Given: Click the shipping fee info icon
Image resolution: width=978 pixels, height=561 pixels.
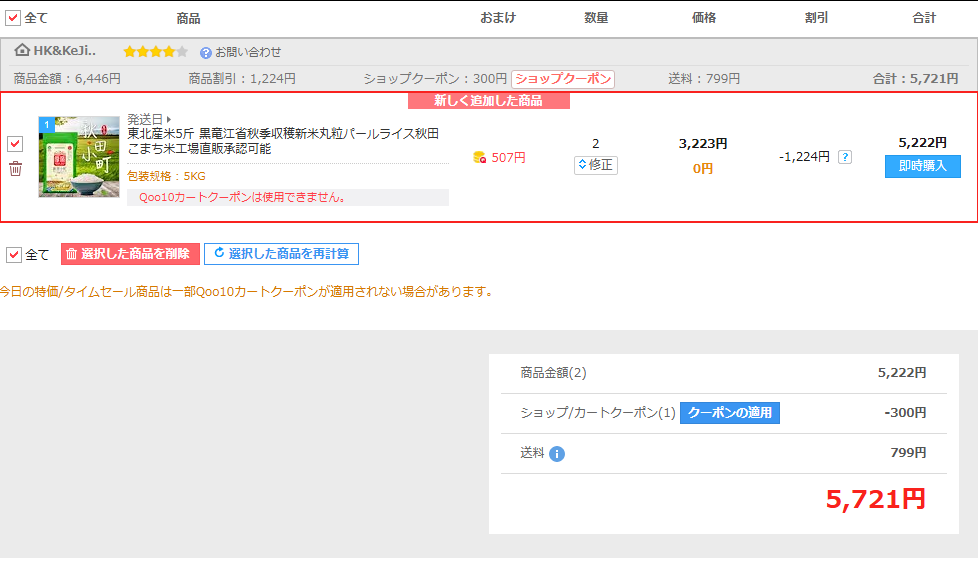Looking at the screenshot, I should point(557,454).
